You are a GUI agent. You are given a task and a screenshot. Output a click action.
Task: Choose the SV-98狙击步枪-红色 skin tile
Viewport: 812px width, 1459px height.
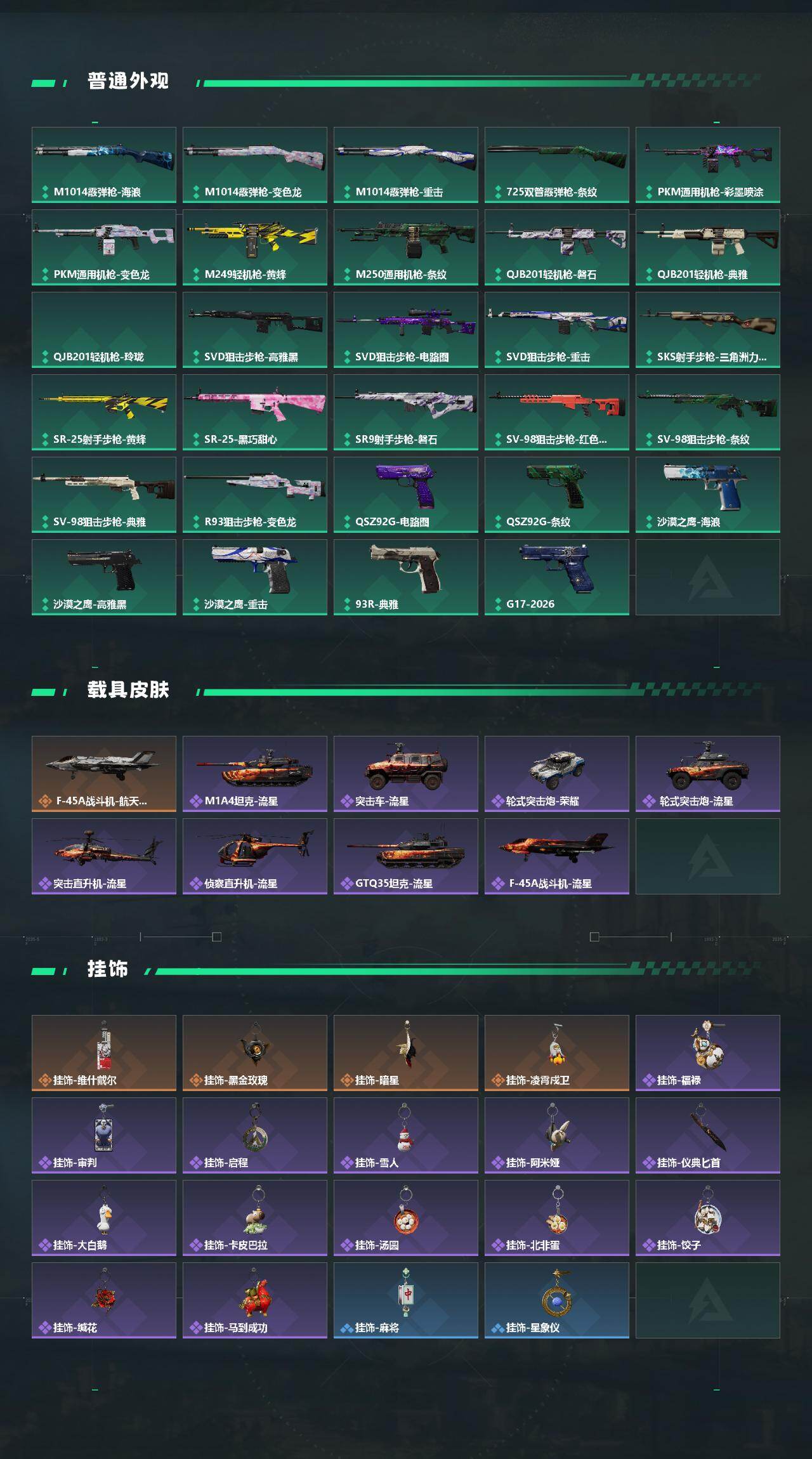tap(557, 412)
